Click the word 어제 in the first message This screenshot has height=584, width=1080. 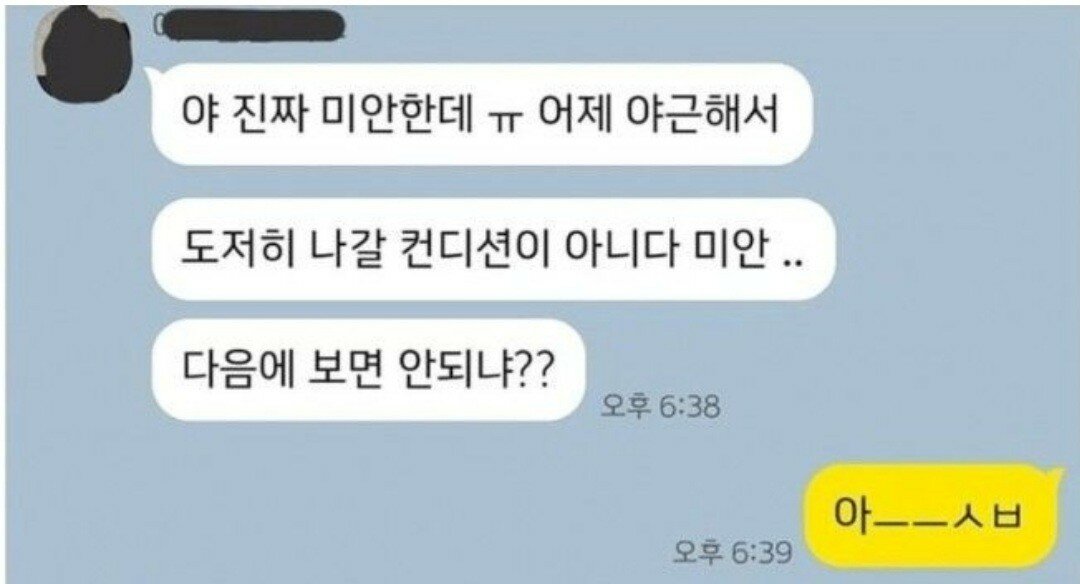pyautogui.click(x=574, y=114)
